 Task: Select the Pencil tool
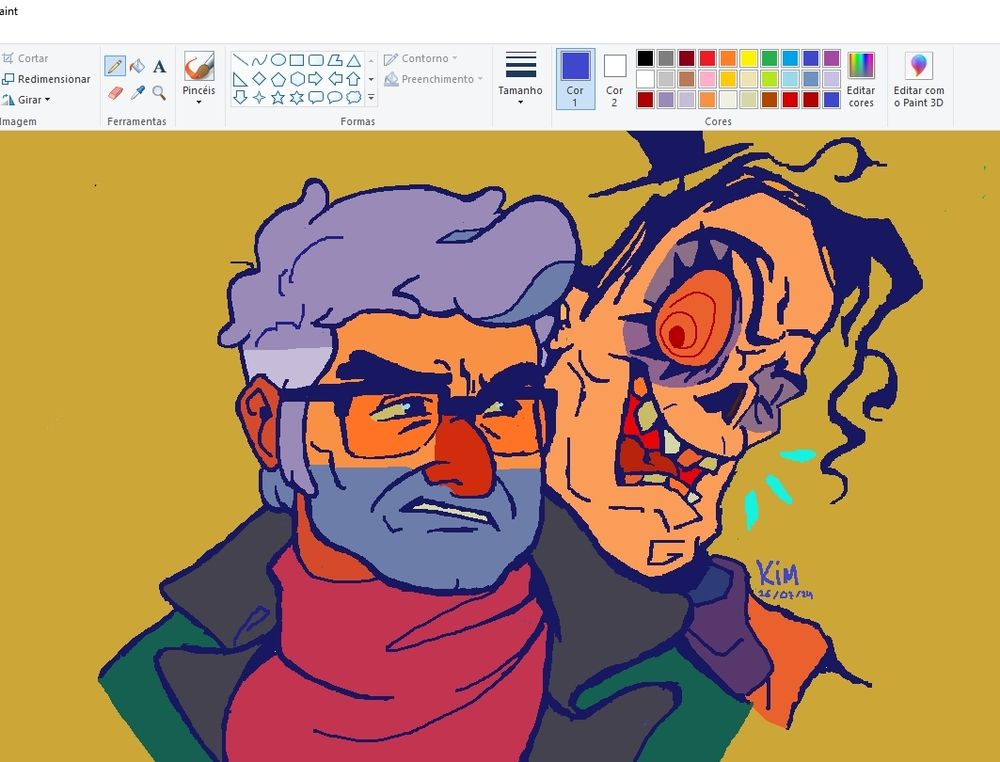[115, 66]
